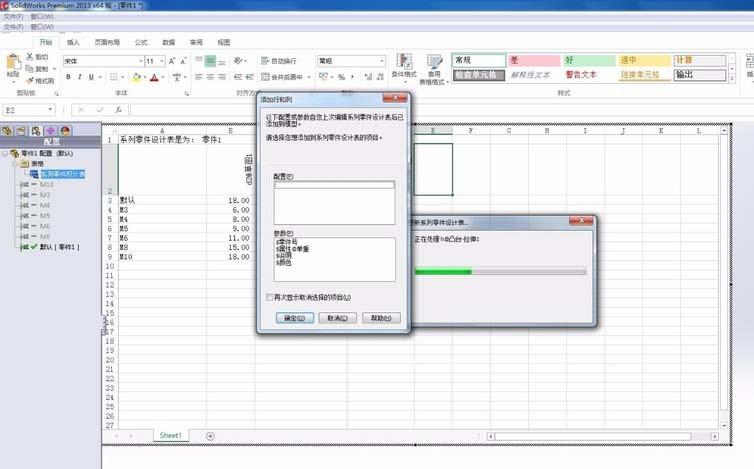This screenshot has width=754, height=469.
Task: Switch to the 插入 (Insert) ribbon tab
Action: click(73, 42)
